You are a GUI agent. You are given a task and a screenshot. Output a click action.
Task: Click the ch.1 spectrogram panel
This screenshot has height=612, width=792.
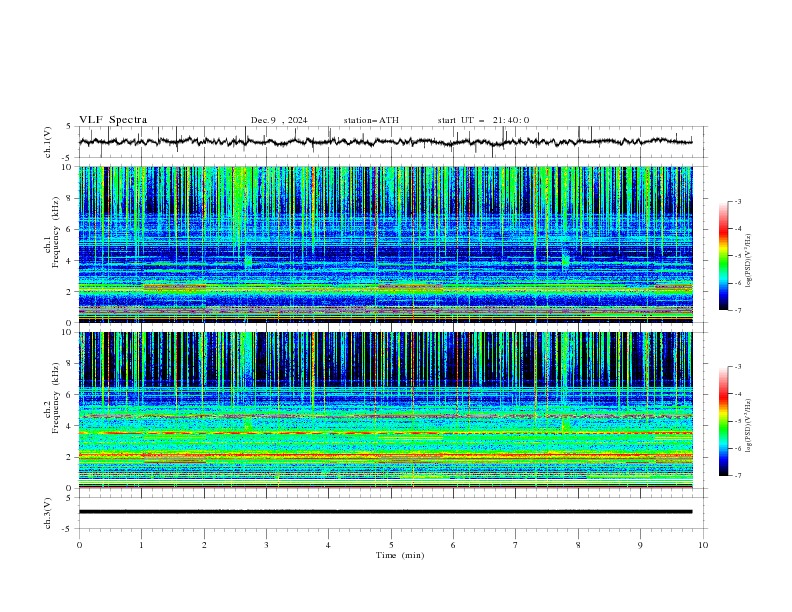(x=385, y=244)
